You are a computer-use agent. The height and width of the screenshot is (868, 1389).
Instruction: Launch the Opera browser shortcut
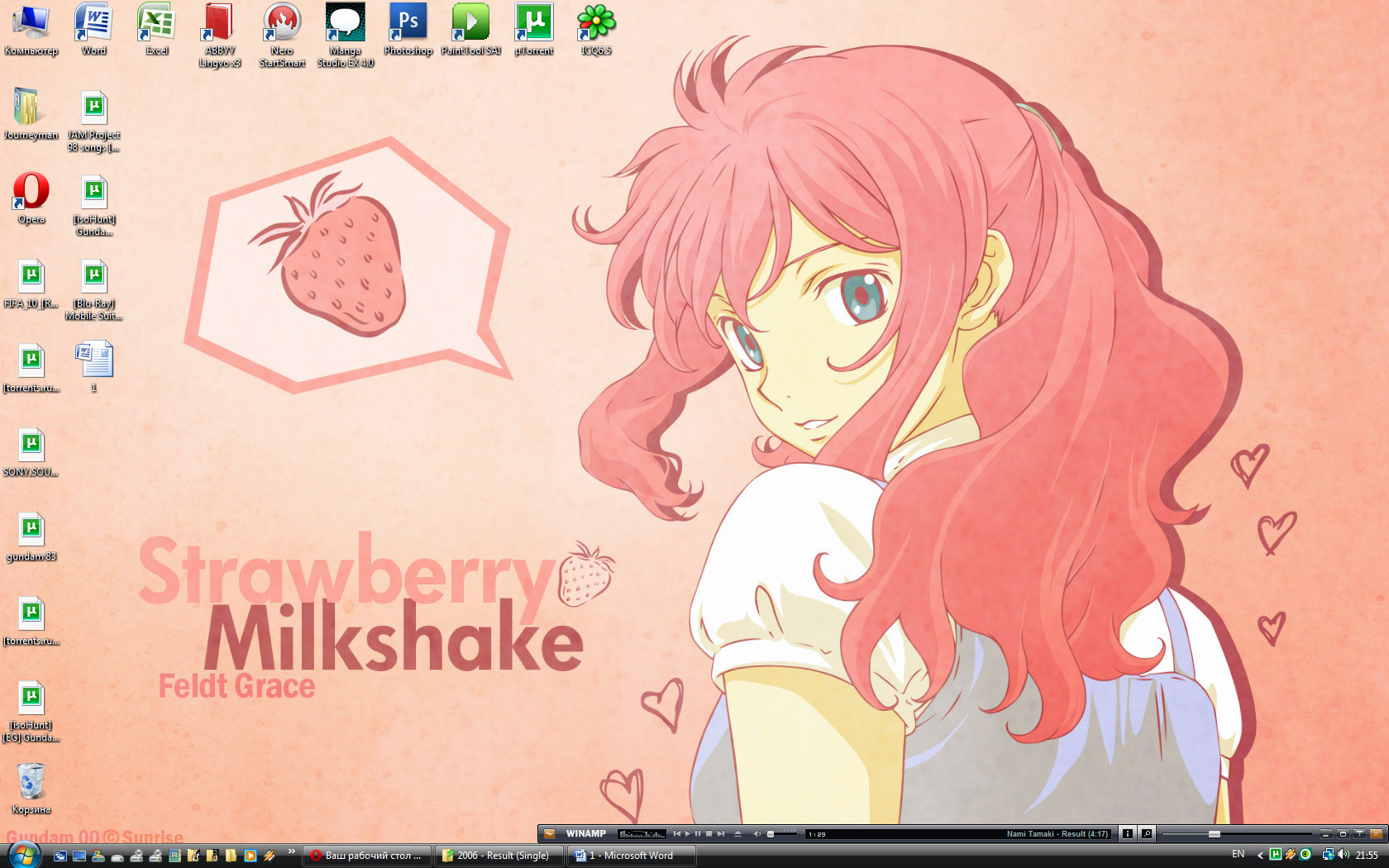tap(31, 198)
